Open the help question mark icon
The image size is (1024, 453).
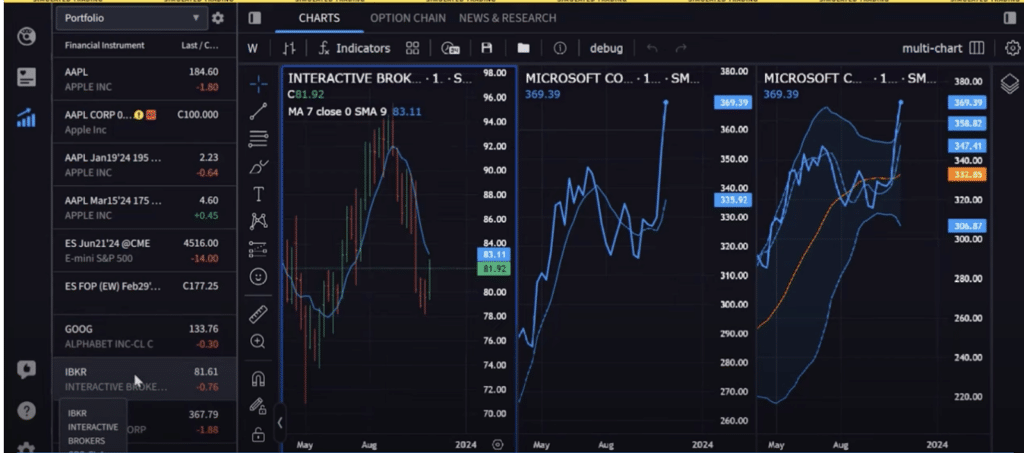[x=26, y=411]
